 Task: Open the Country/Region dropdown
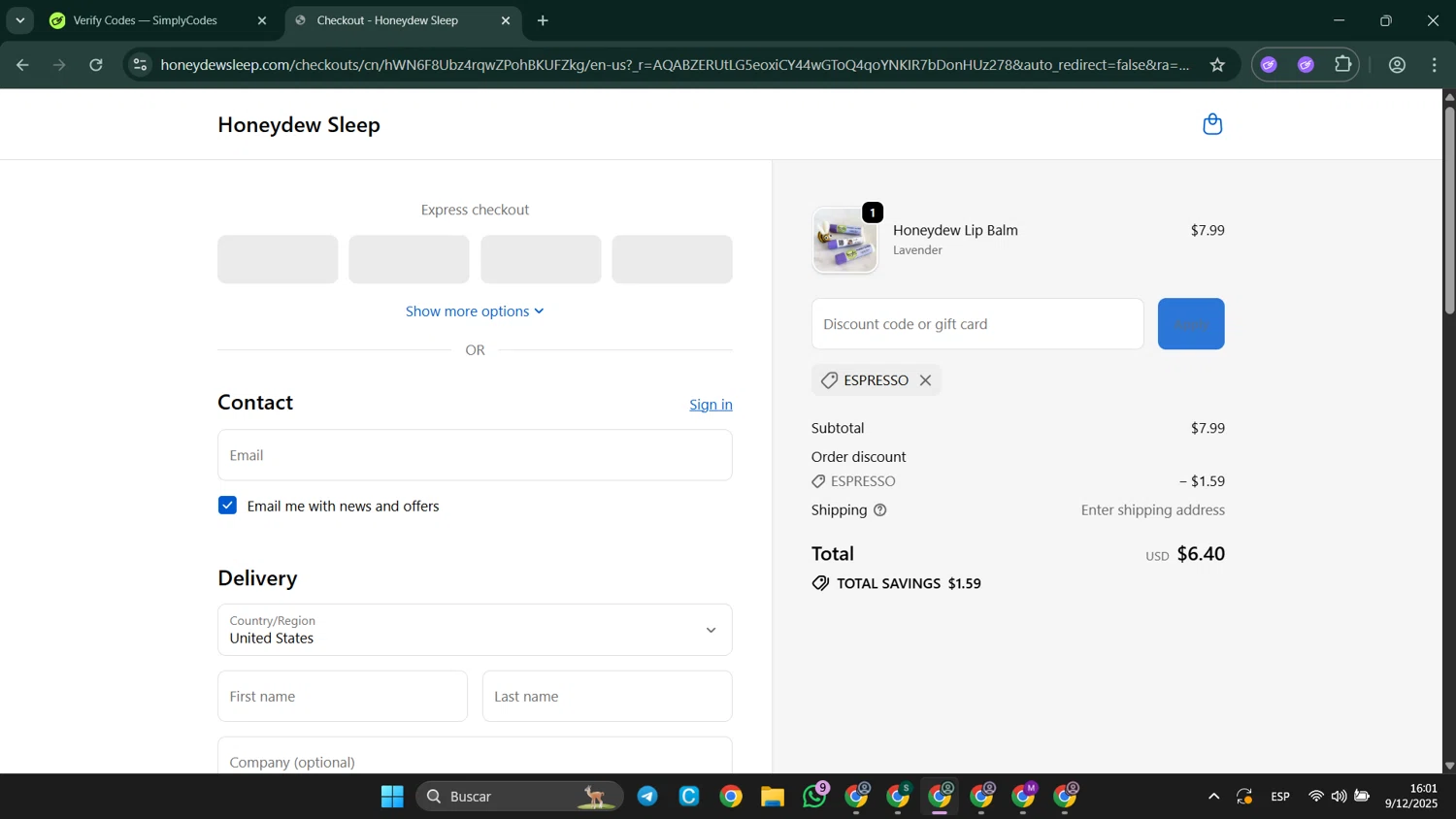475,630
